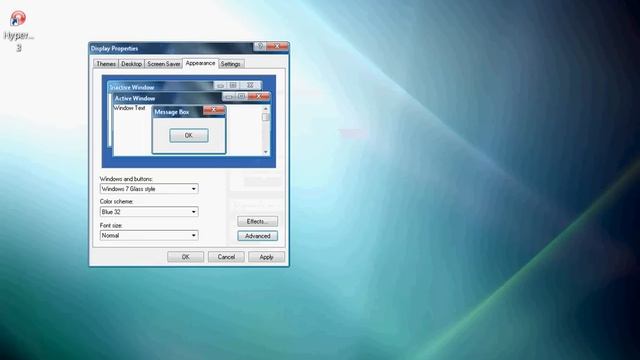Click the Window Text label in preview
The image size is (640, 360).
click(129, 108)
